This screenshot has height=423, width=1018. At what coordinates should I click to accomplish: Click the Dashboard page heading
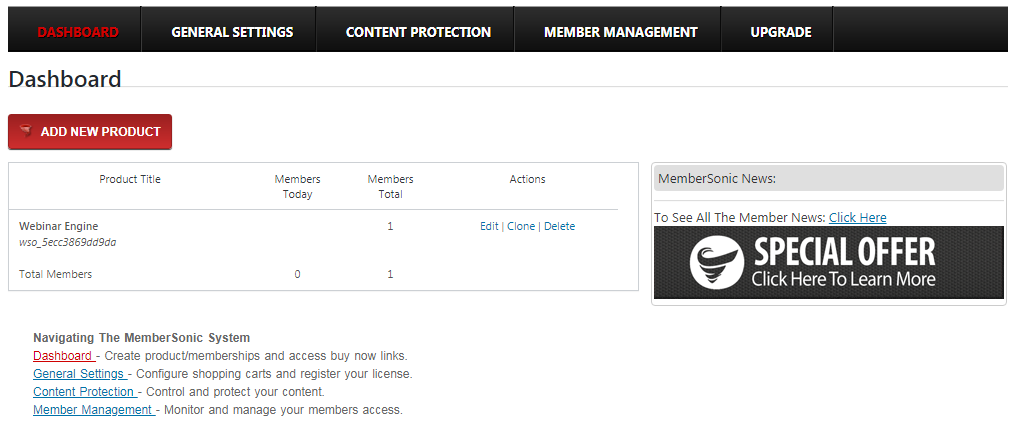tap(65, 79)
